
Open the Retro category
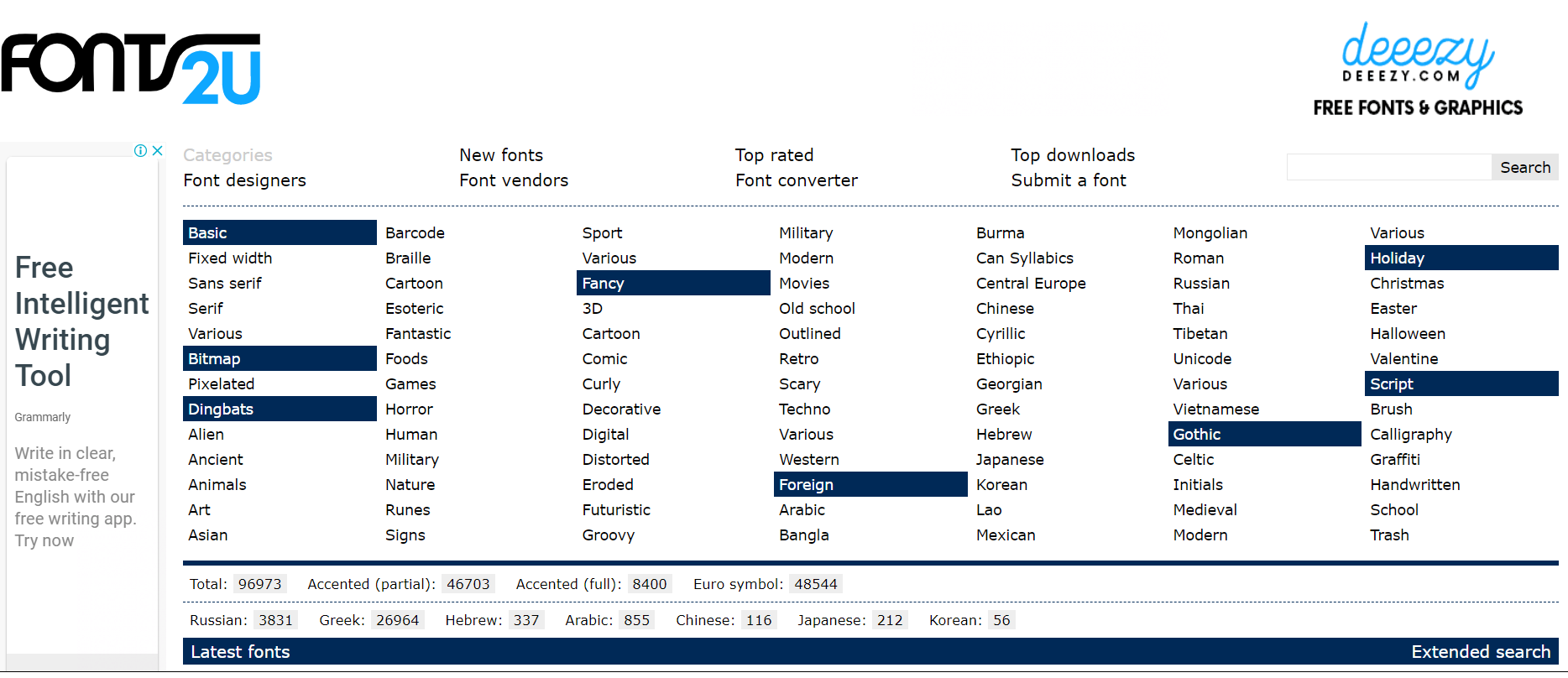point(798,358)
